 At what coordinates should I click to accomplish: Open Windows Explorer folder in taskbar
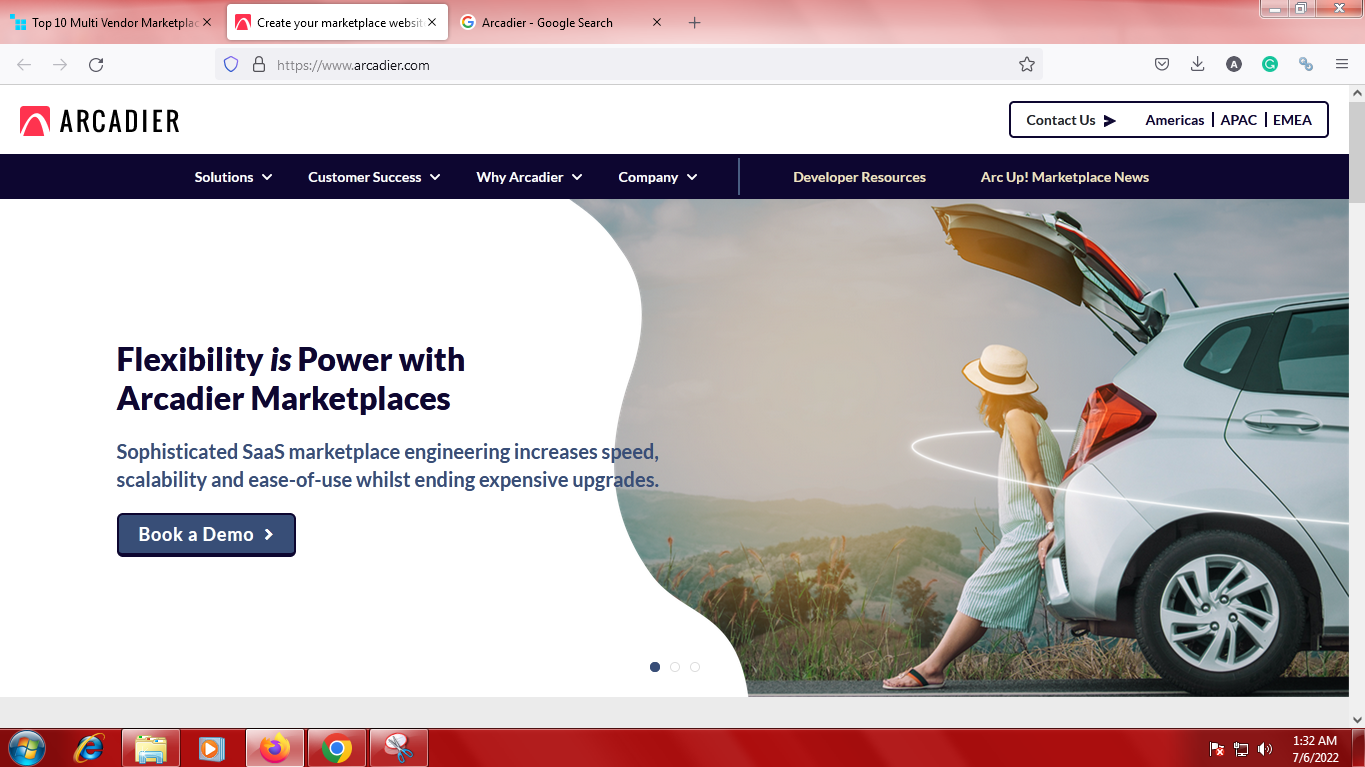point(151,748)
